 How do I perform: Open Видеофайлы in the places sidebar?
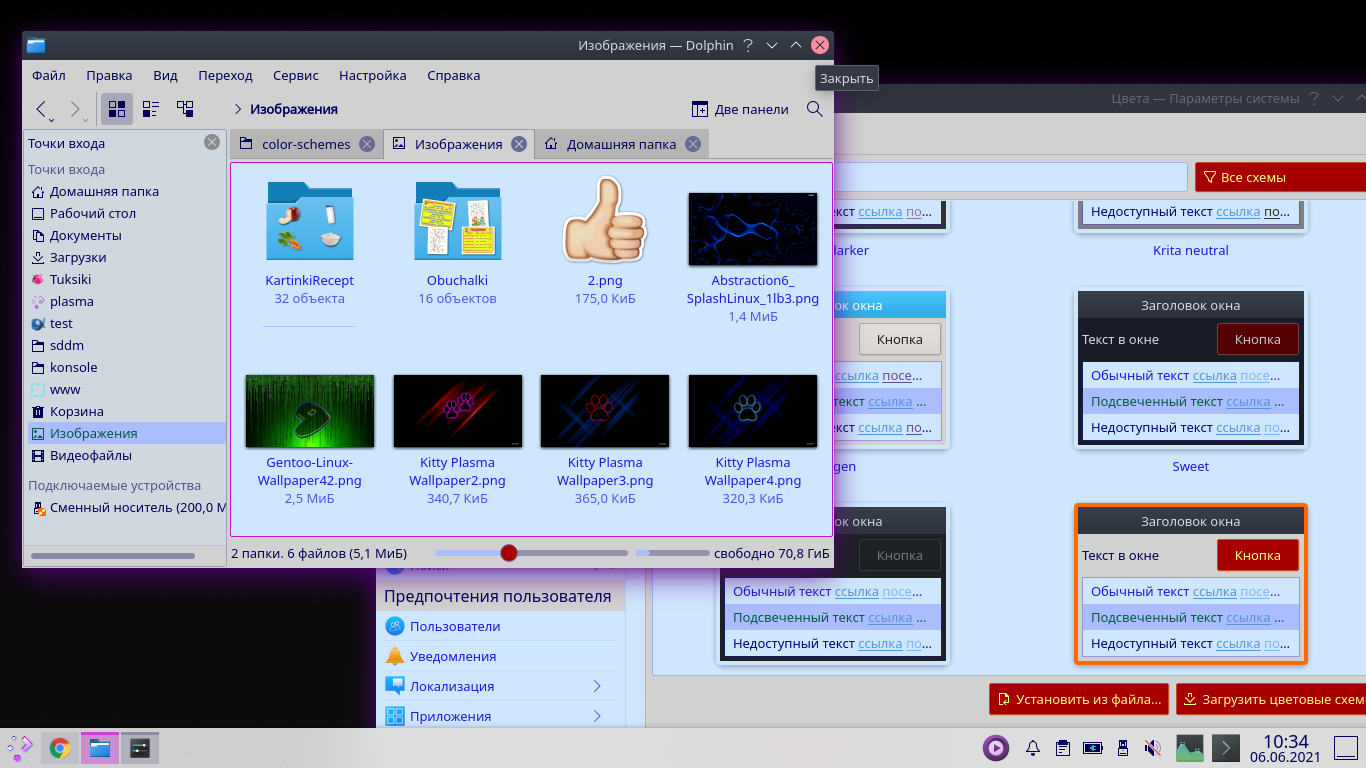coord(125,455)
